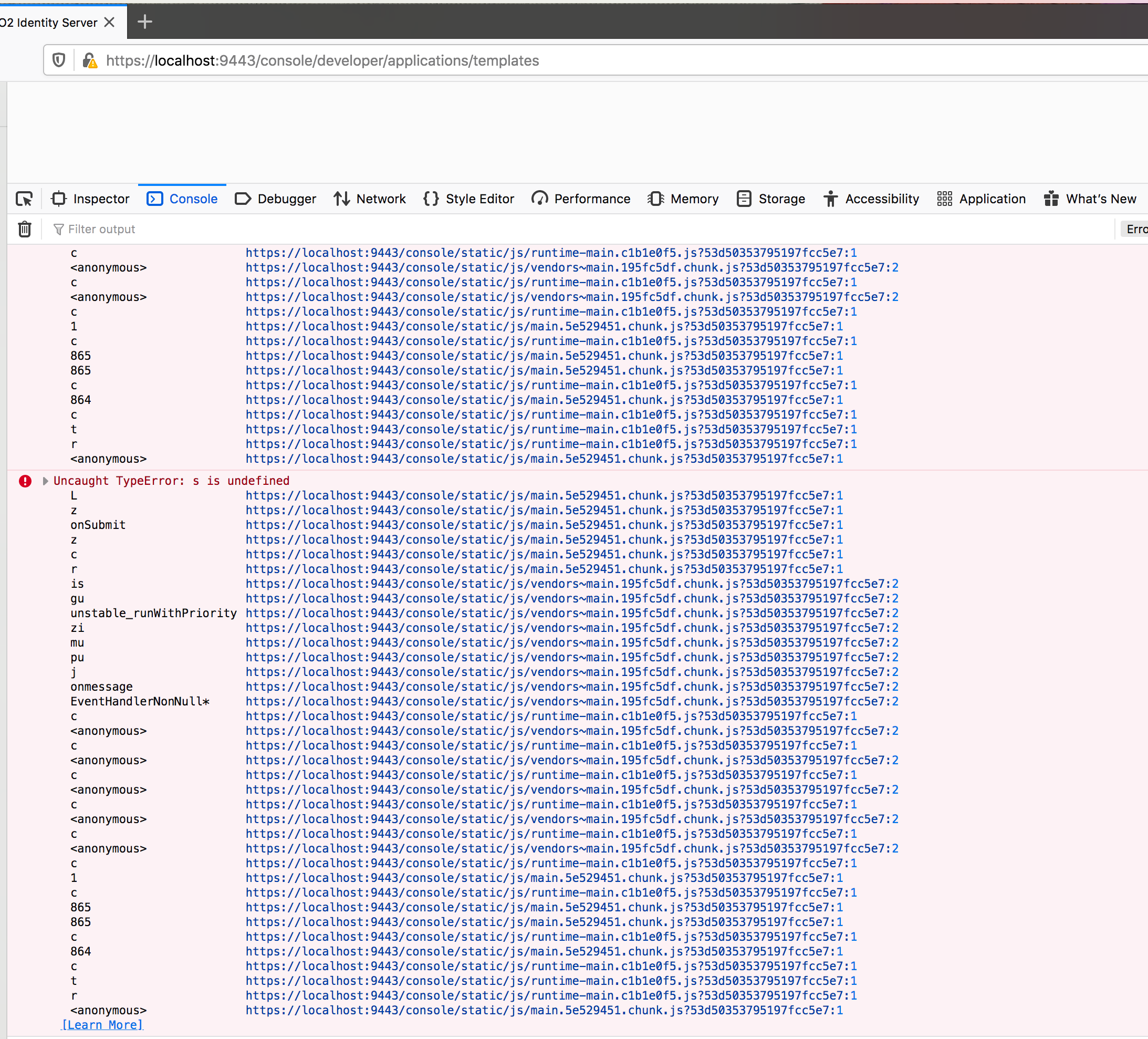1148x1039 pixels.
Task: Clear console output with trash icon
Action: click(x=25, y=229)
